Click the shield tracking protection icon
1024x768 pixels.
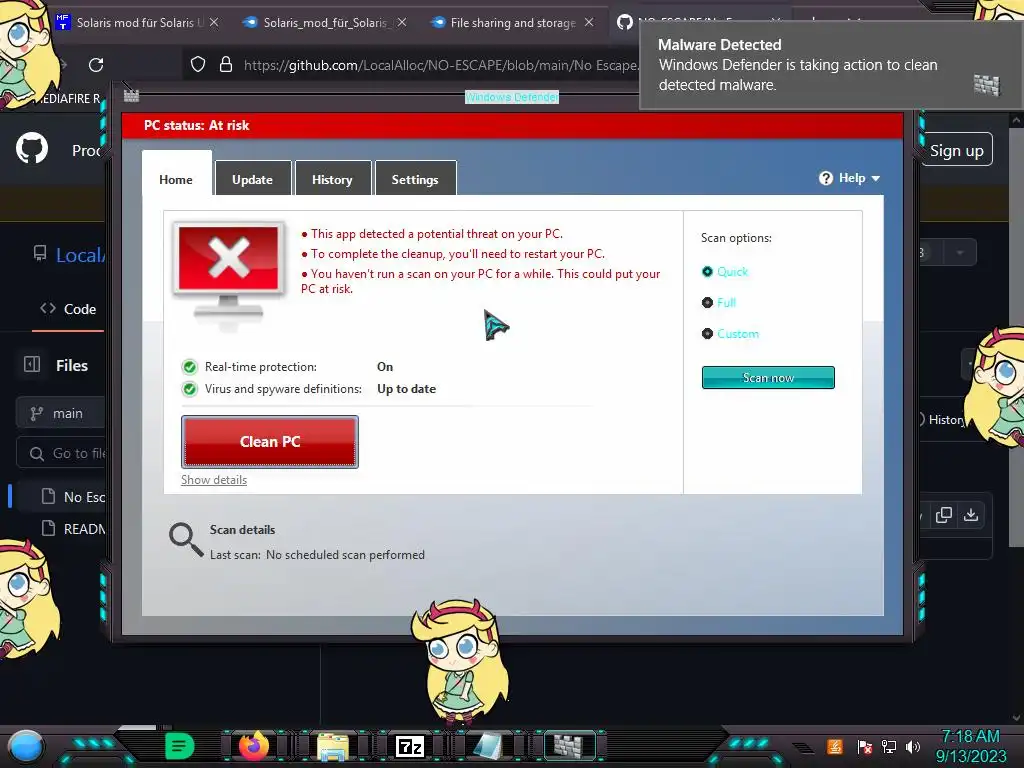click(x=198, y=65)
